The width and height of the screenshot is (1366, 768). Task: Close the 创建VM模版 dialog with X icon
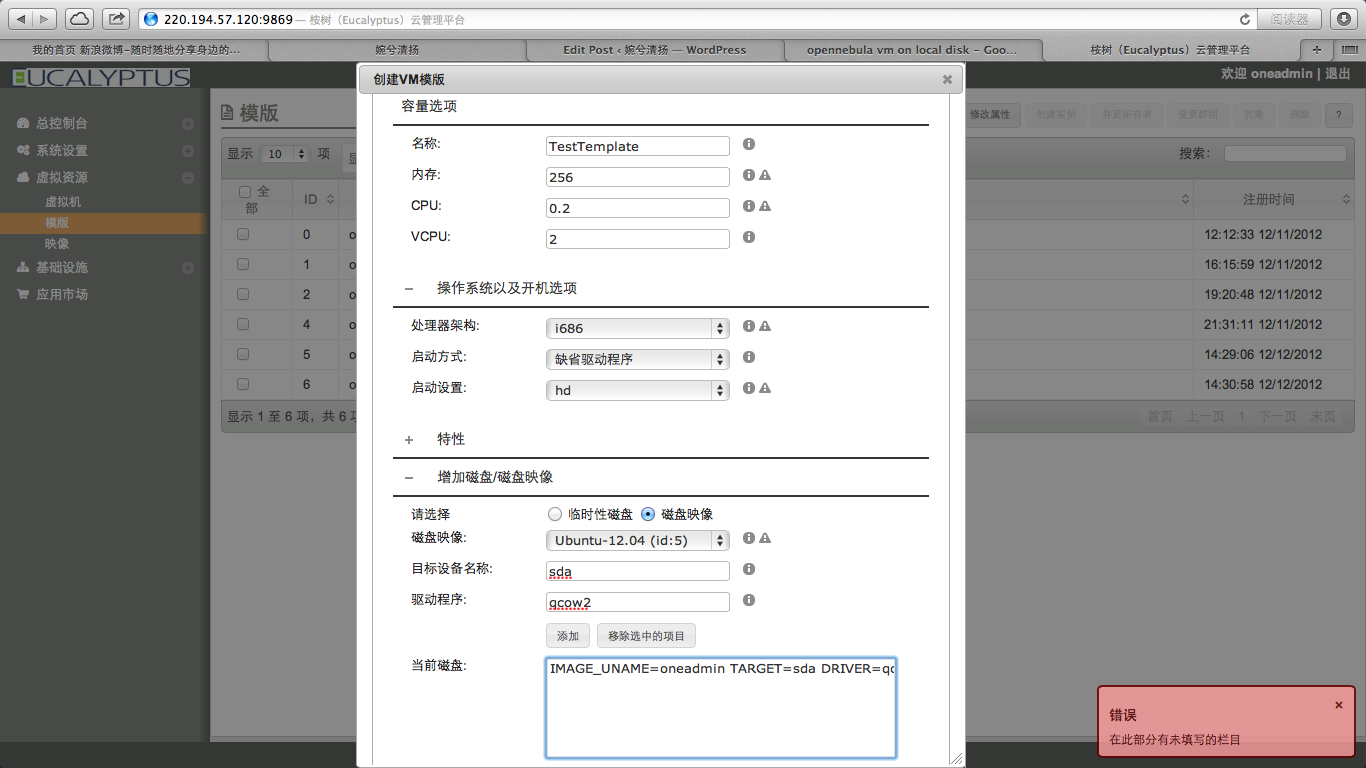coord(947,79)
